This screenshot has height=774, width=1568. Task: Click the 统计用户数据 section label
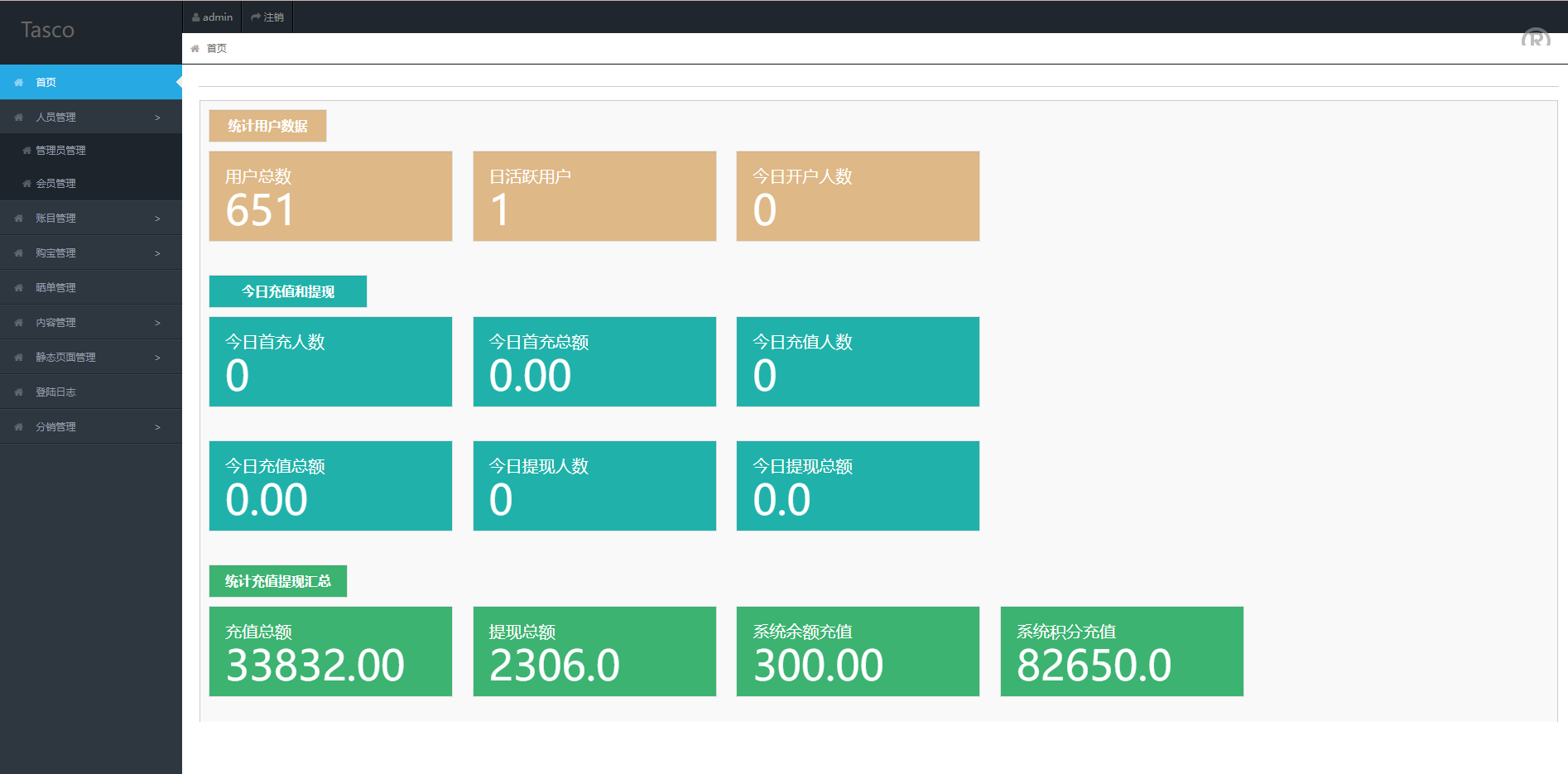click(267, 126)
